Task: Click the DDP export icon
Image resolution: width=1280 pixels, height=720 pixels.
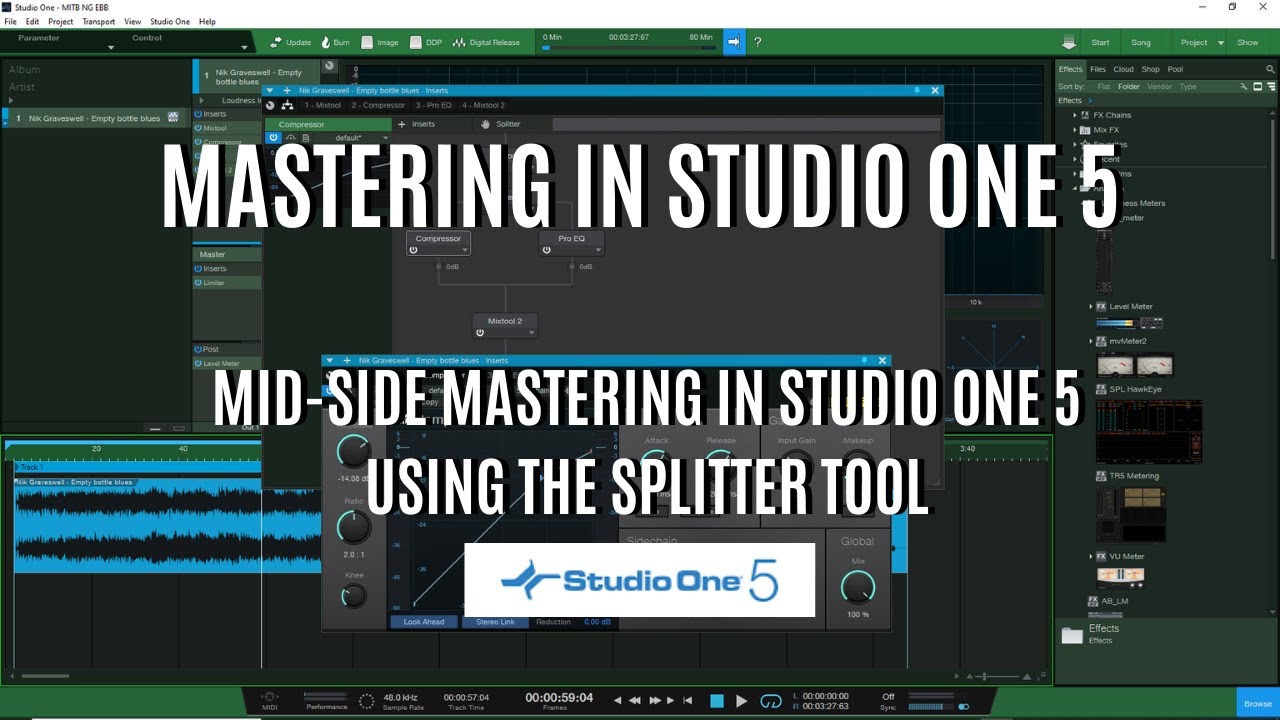Action: [415, 43]
